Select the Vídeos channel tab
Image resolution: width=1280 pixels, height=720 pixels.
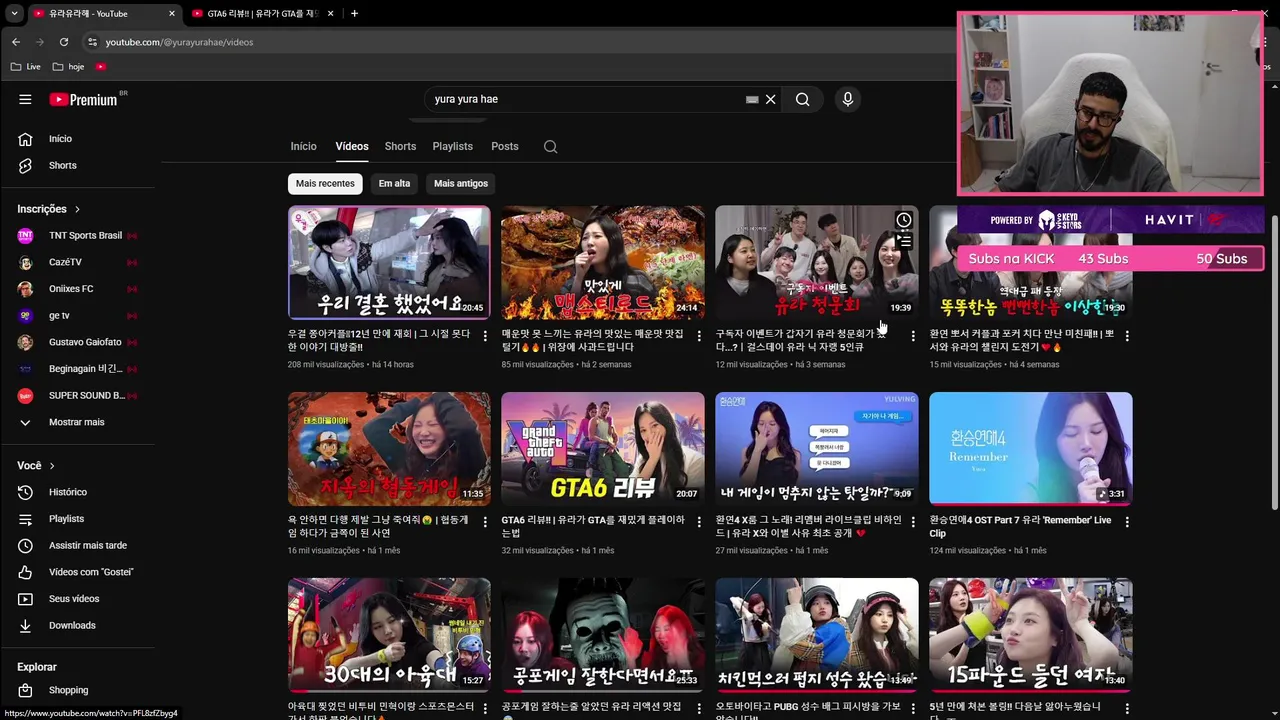(x=352, y=146)
